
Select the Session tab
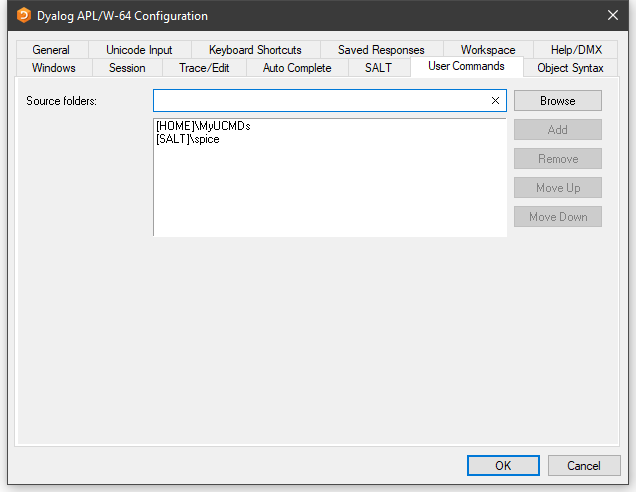pyautogui.click(x=127, y=68)
